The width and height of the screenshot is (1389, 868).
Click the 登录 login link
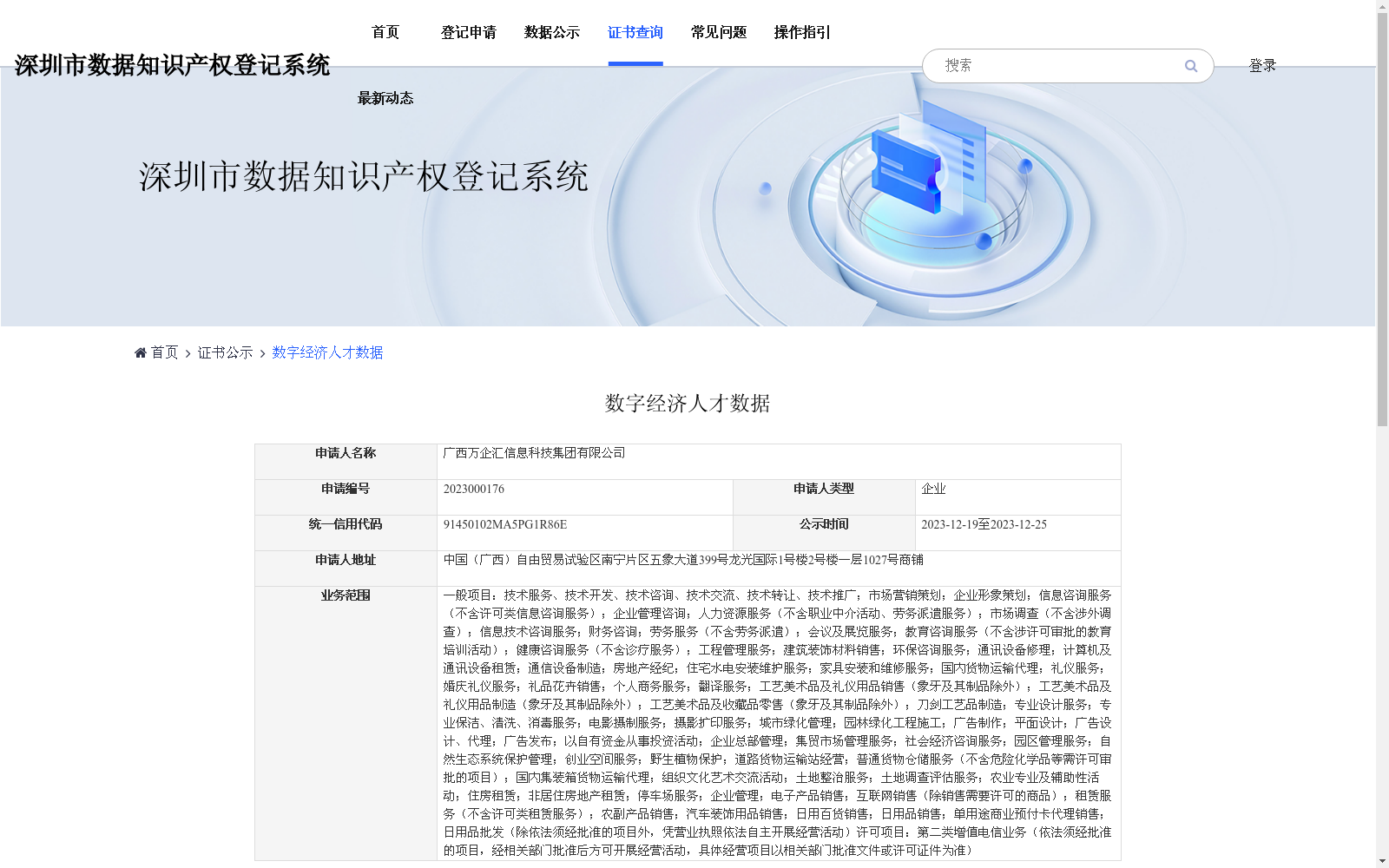click(x=1262, y=66)
